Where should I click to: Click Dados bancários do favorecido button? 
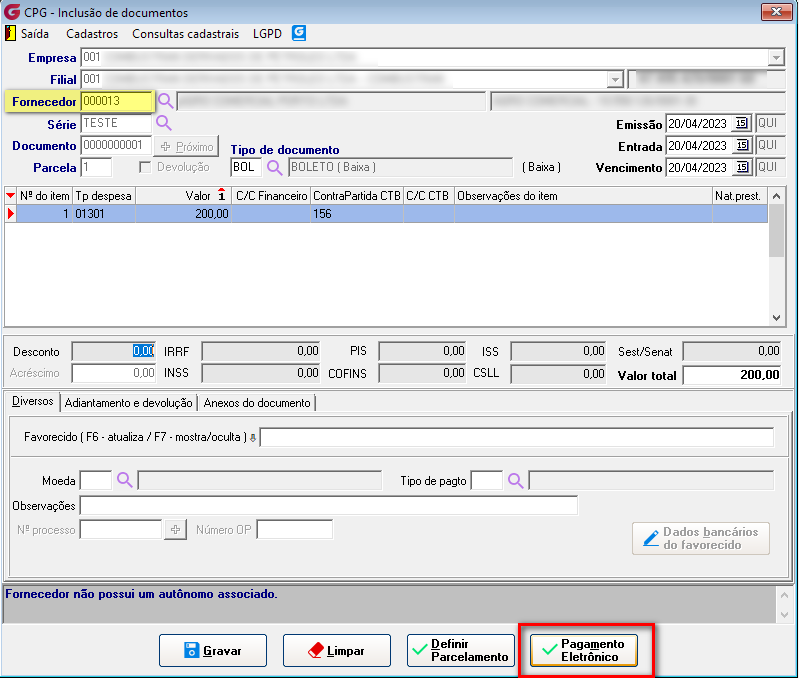[x=701, y=538]
